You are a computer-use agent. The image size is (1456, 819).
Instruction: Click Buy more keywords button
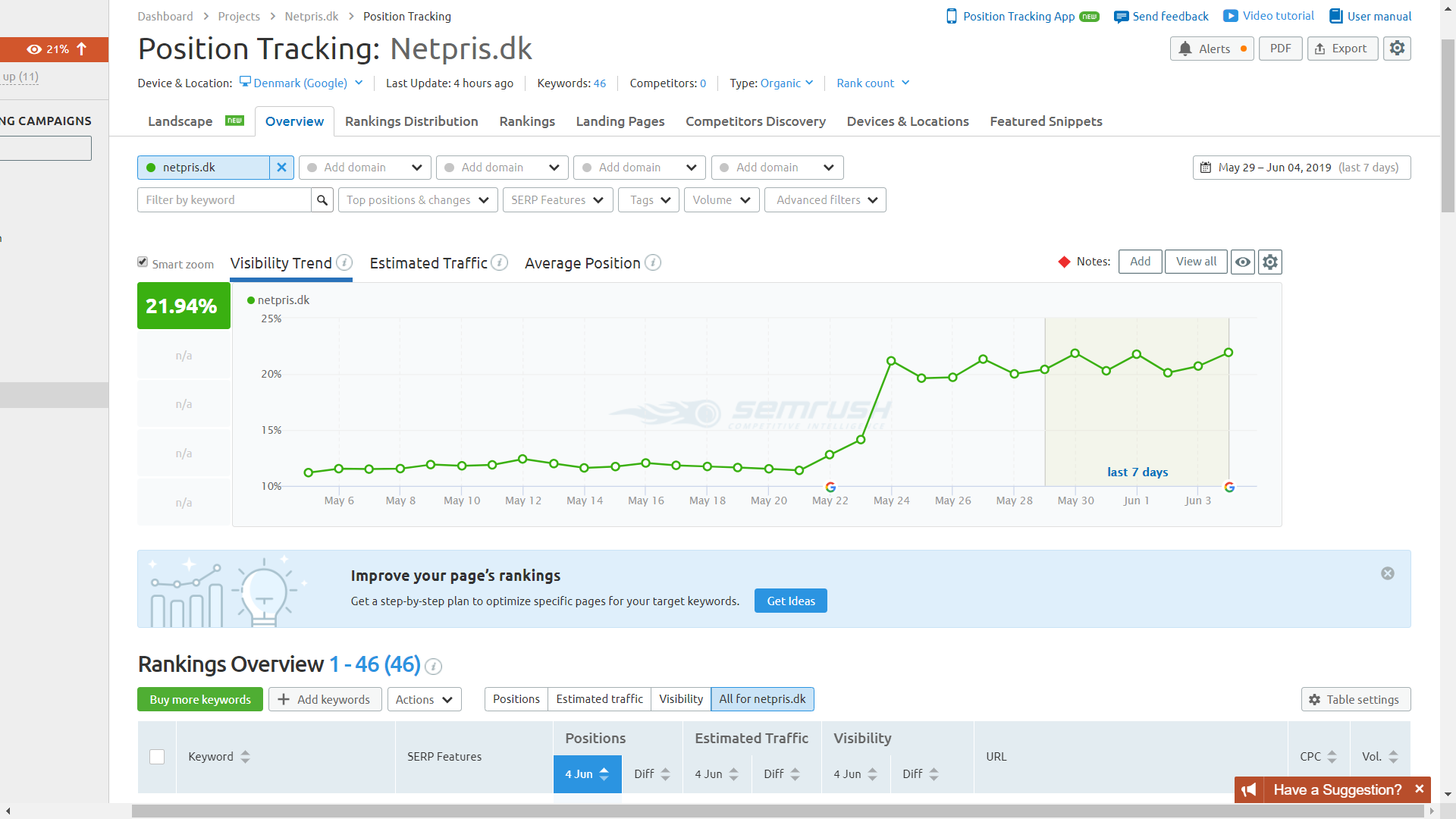[200, 699]
